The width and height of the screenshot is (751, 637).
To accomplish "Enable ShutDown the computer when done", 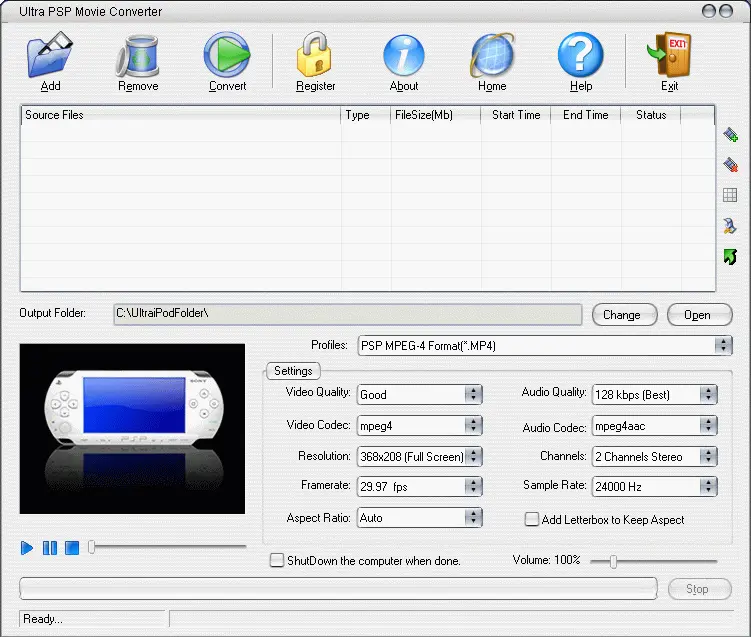I will 276,560.
